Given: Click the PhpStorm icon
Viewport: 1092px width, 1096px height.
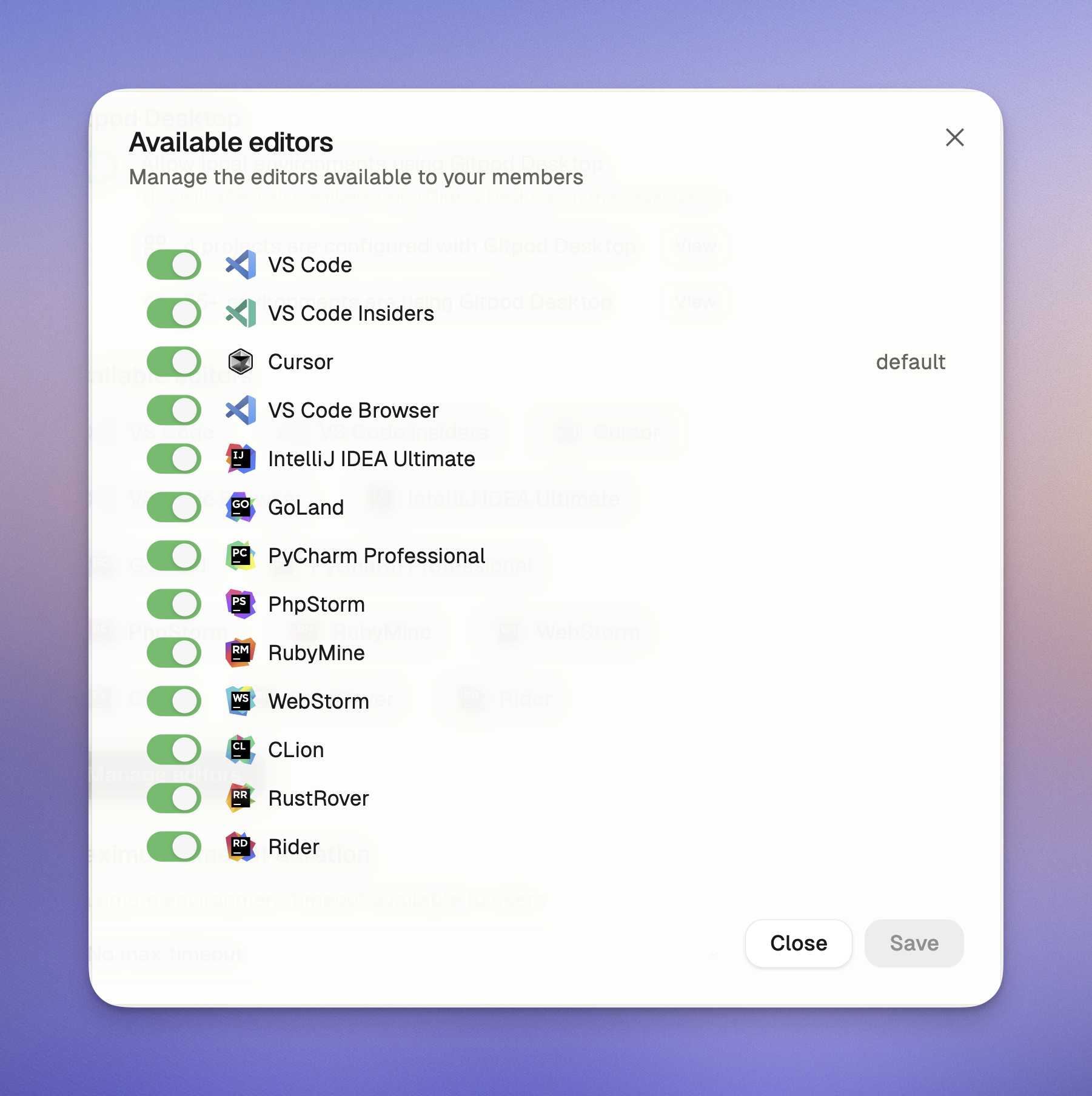Looking at the screenshot, I should point(241,604).
